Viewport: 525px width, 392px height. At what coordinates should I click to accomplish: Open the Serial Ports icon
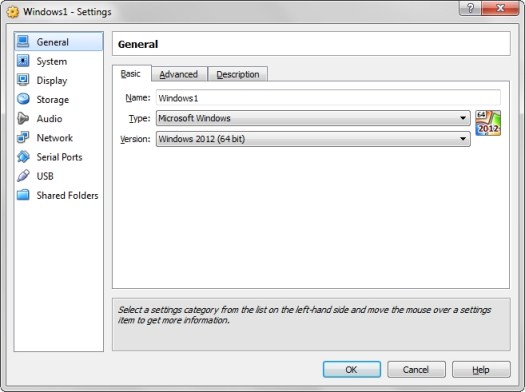pos(23,157)
